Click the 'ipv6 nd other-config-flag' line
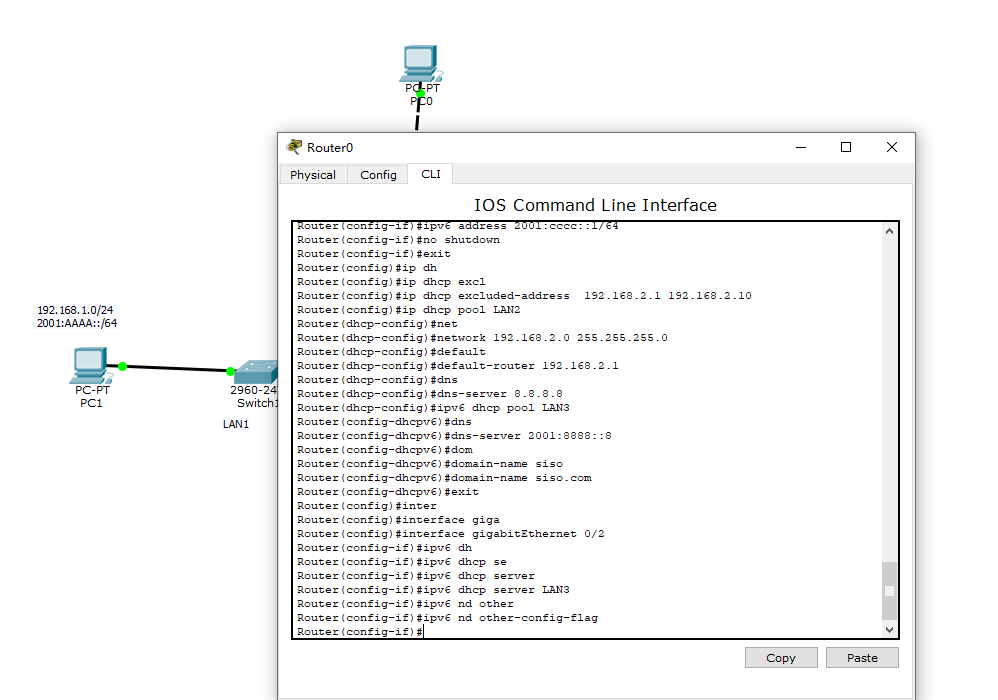Screen dimensions: 998x700 447,617
